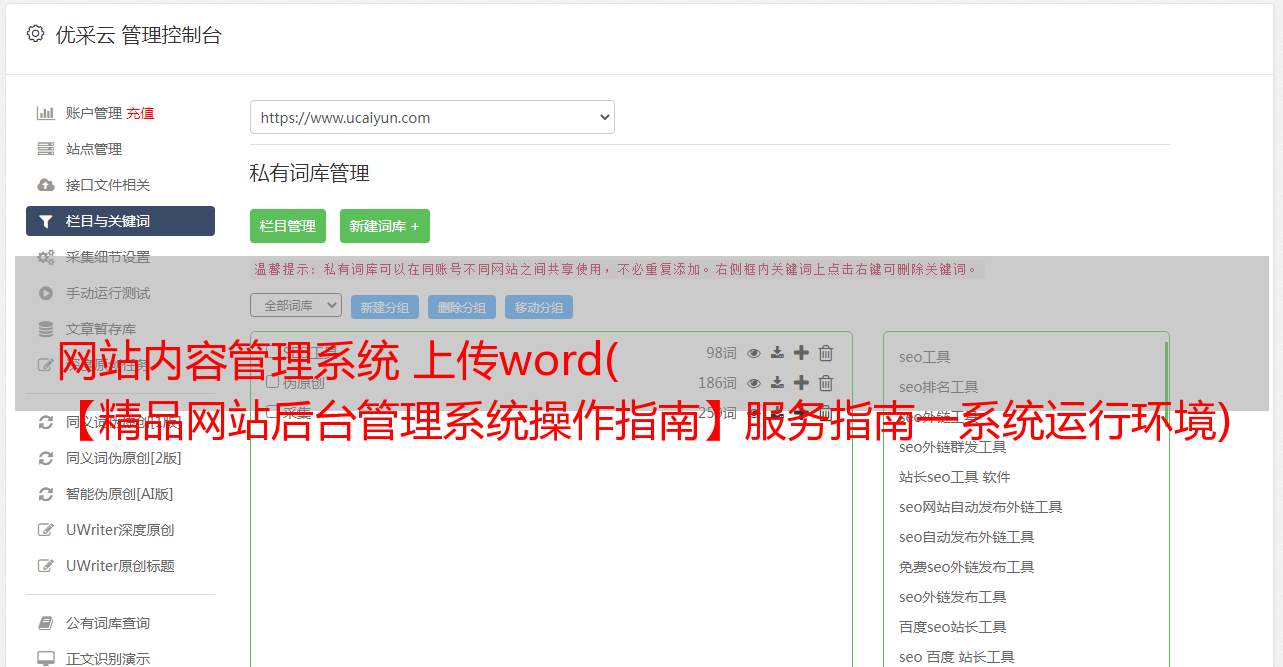Open the 栏目与关键词 sidebar item
The height and width of the screenshot is (667, 1283).
120,221
